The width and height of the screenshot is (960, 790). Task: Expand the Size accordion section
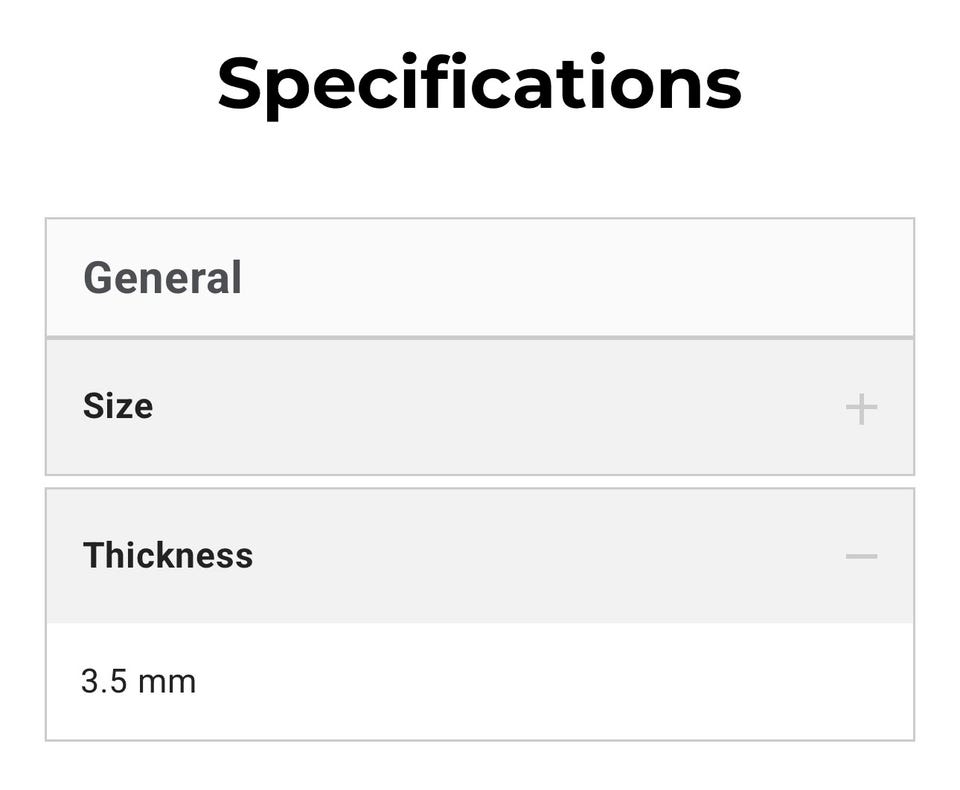(480, 407)
